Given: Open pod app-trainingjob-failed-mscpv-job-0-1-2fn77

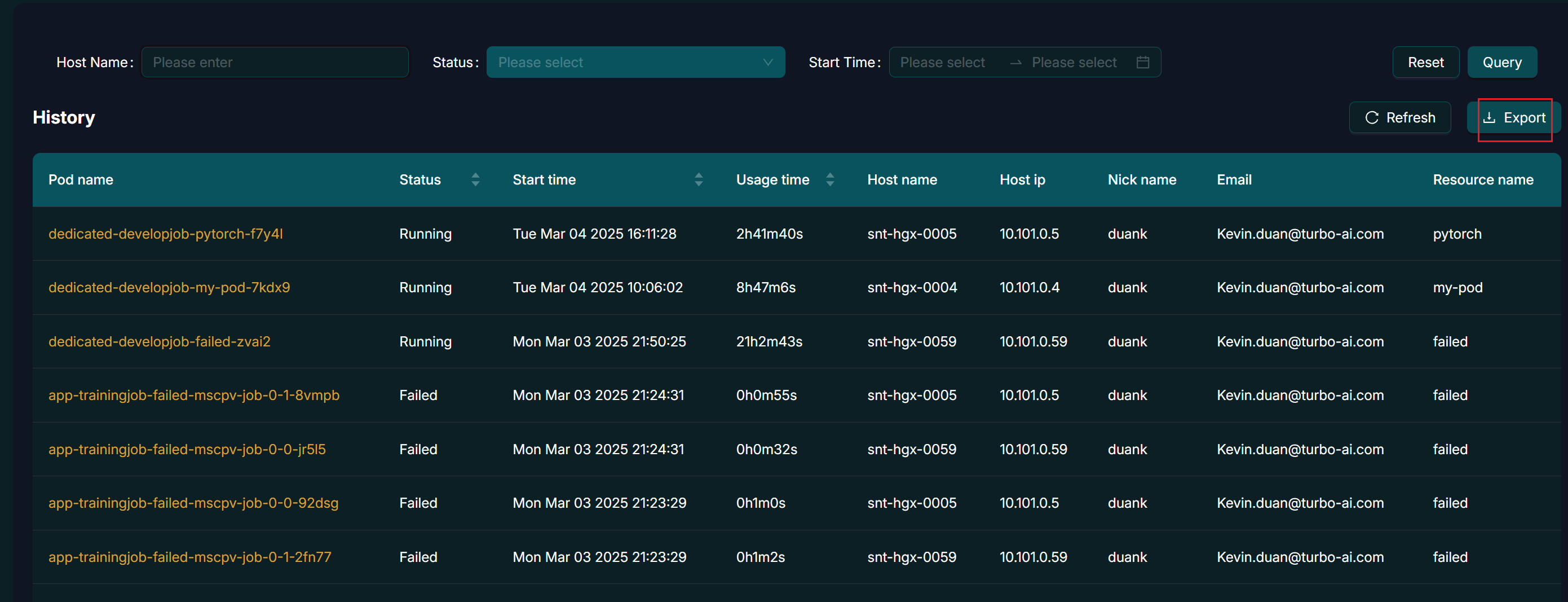Looking at the screenshot, I should 190,557.
